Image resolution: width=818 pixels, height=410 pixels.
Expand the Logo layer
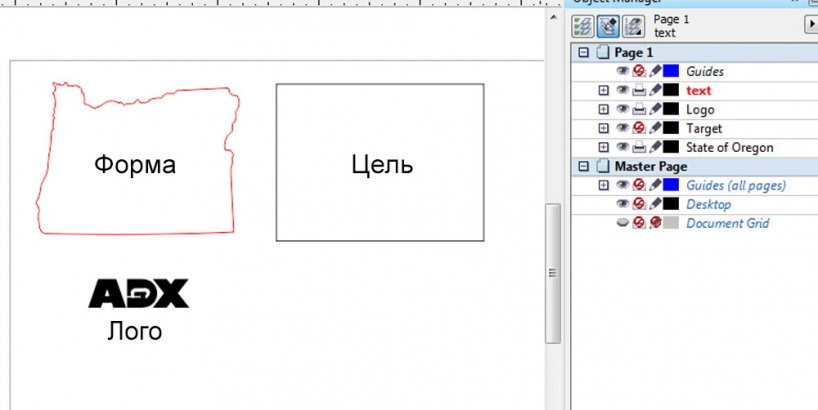pos(604,110)
